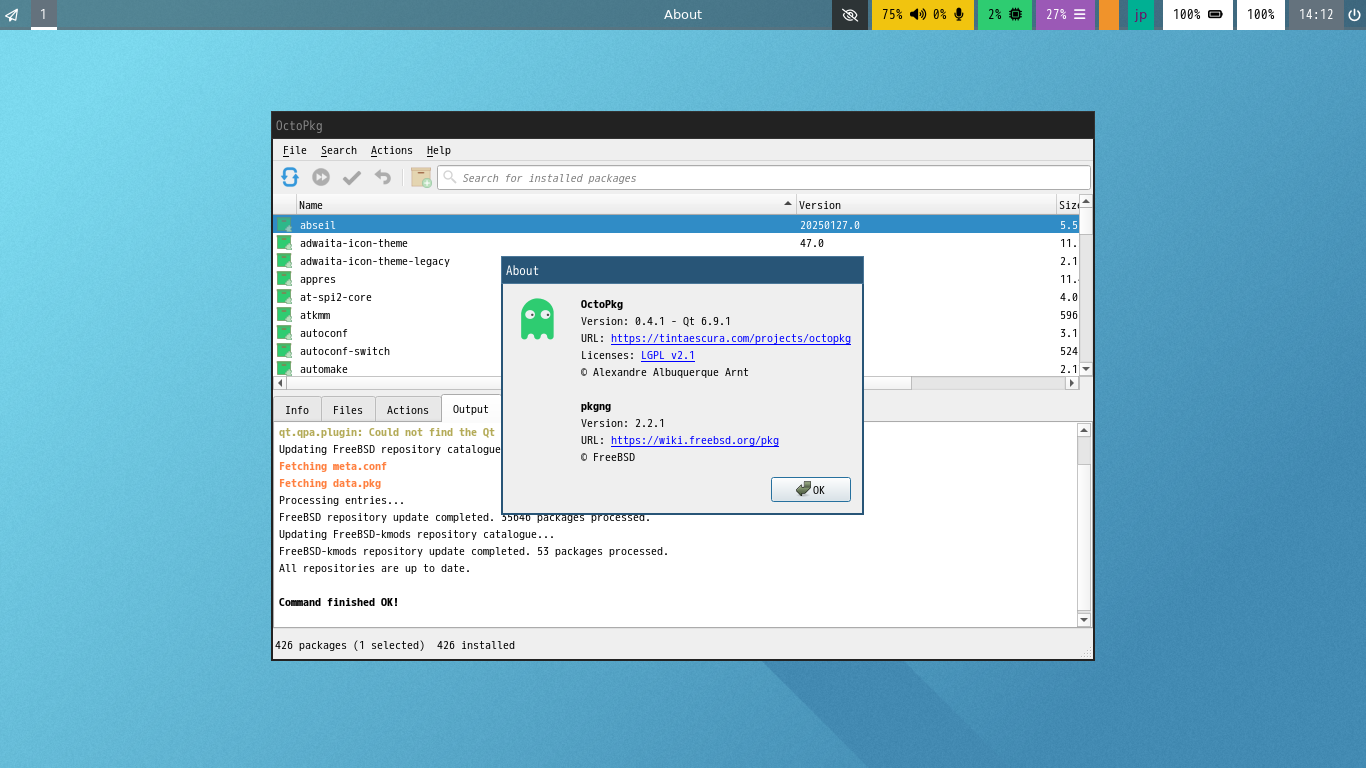Click the undo cancel toolbar icon

point(383,177)
